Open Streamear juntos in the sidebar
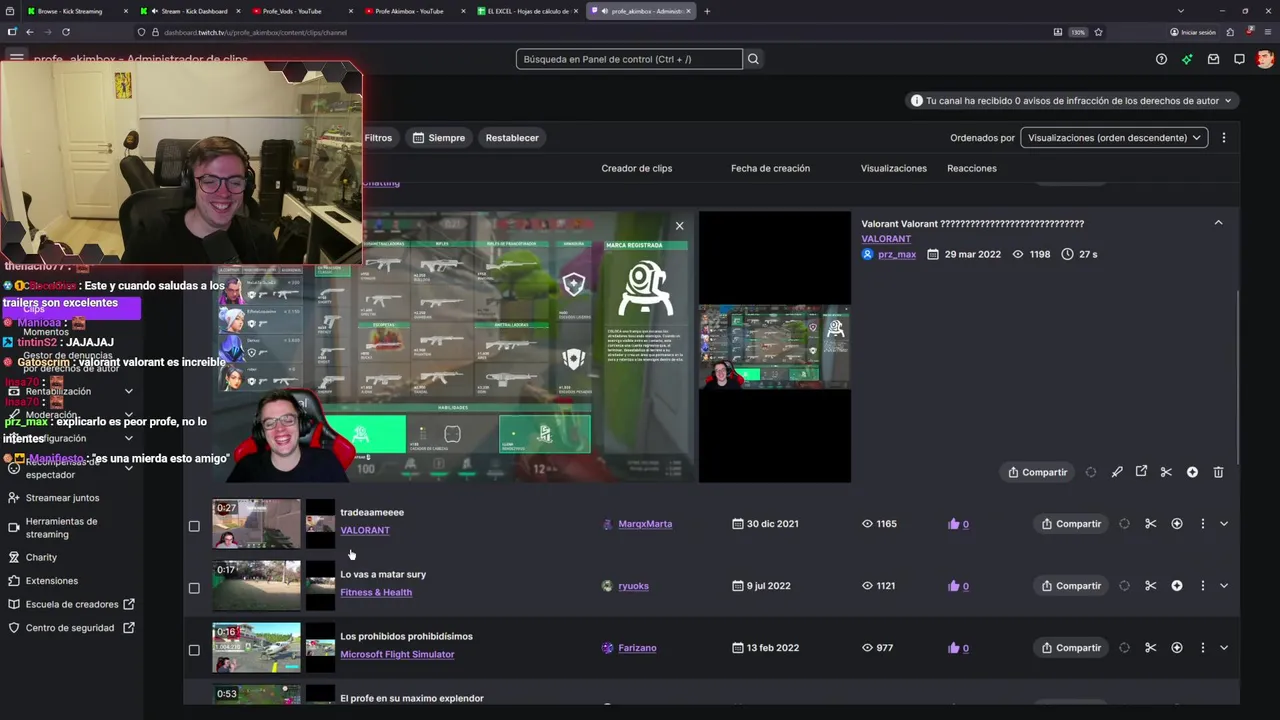The image size is (1280, 720). 63,498
